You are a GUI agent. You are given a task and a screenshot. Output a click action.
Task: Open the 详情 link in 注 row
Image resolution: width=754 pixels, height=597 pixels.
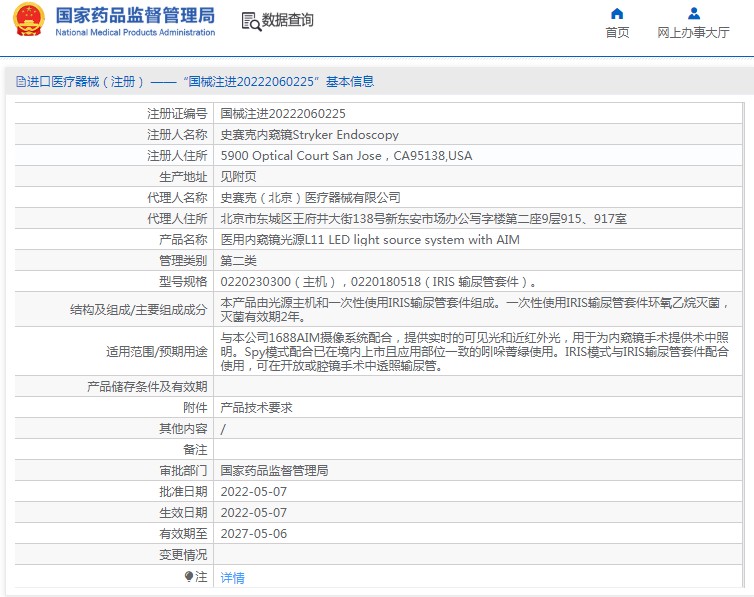click(x=232, y=577)
